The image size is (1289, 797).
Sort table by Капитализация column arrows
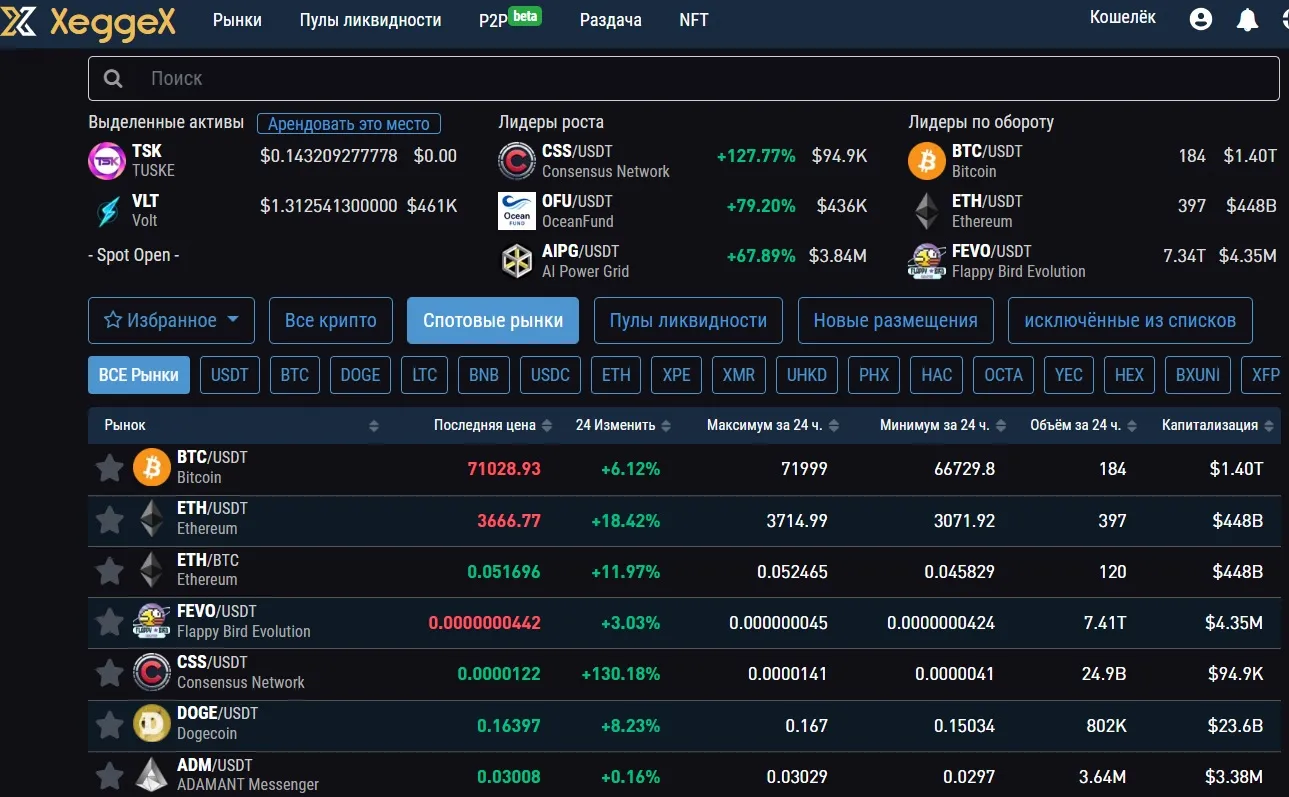coord(1269,426)
